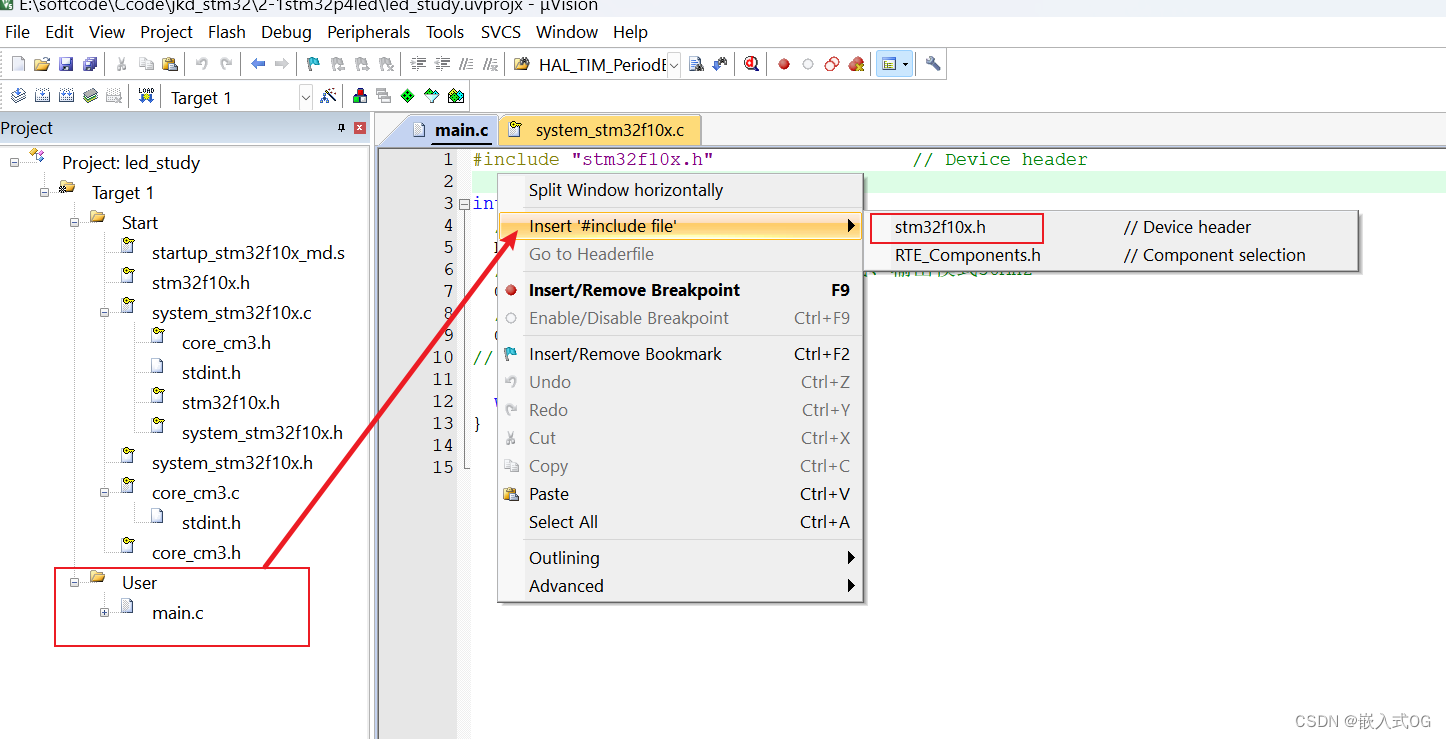Collapse the Project: led_study tree node
The height and width of the screenshot is (739, 1446).
15,162
